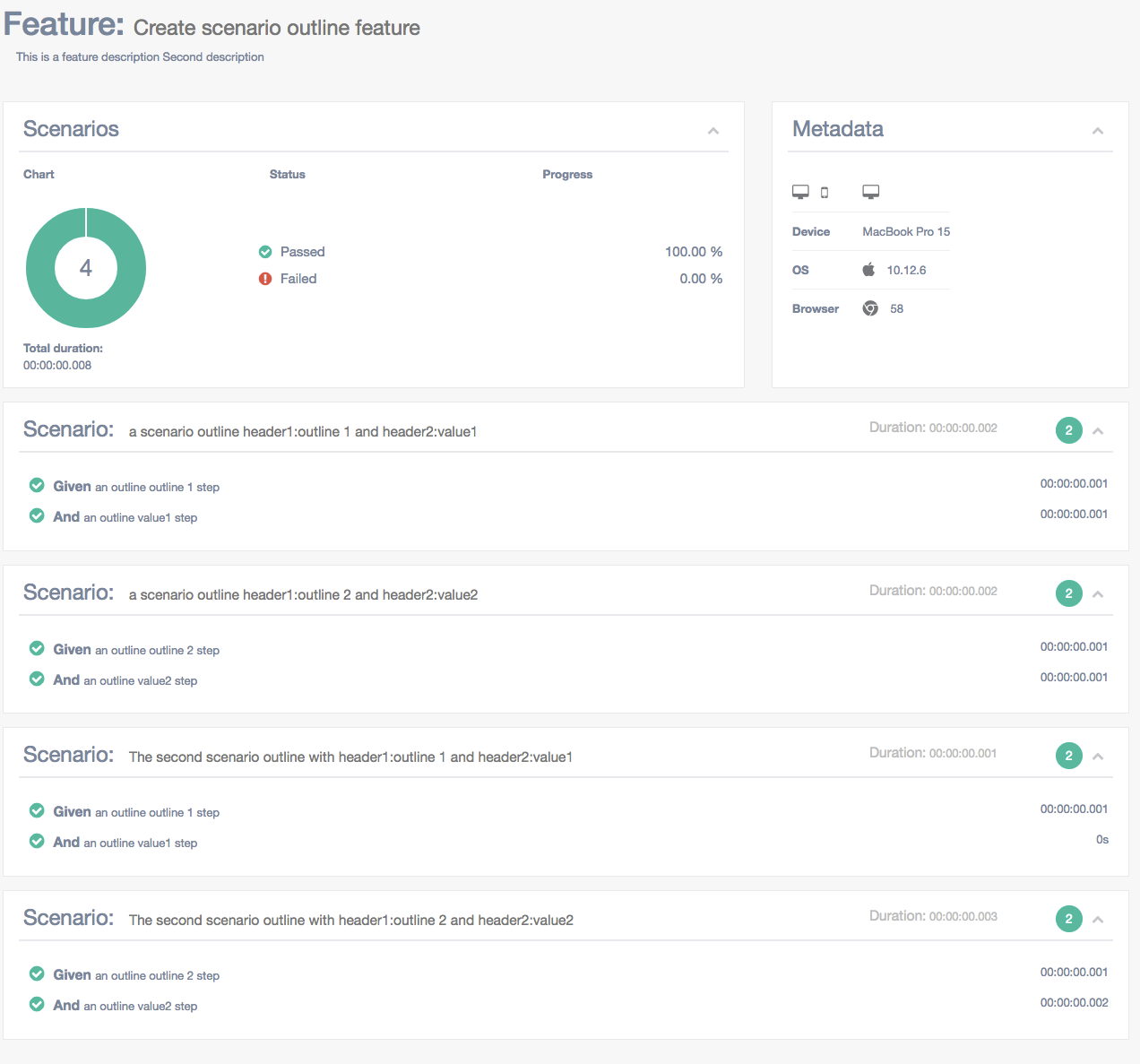Click the 'Failed' status label
The width and height of the screenshot is (1140, 1064).
point(298,279)
